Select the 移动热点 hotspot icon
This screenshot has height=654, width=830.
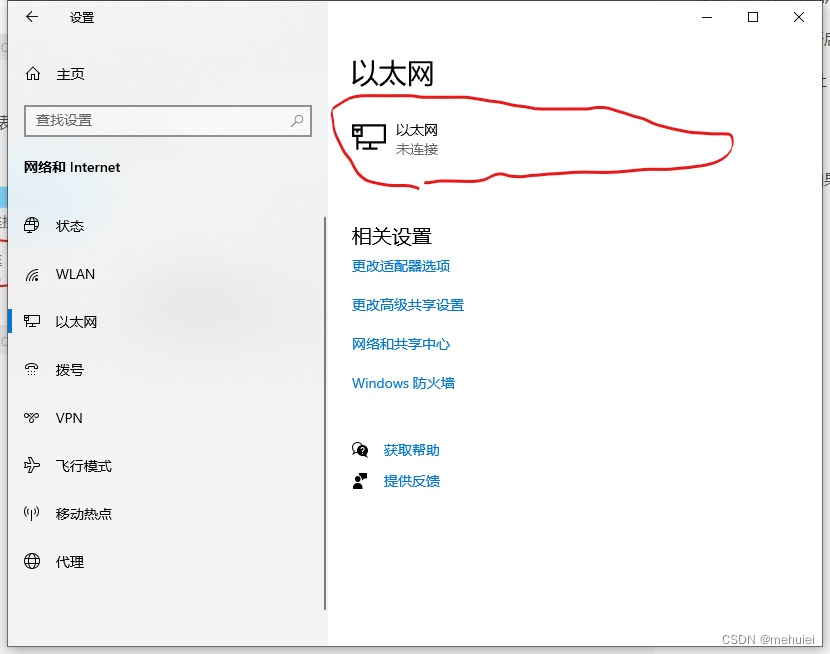point(32,513)
